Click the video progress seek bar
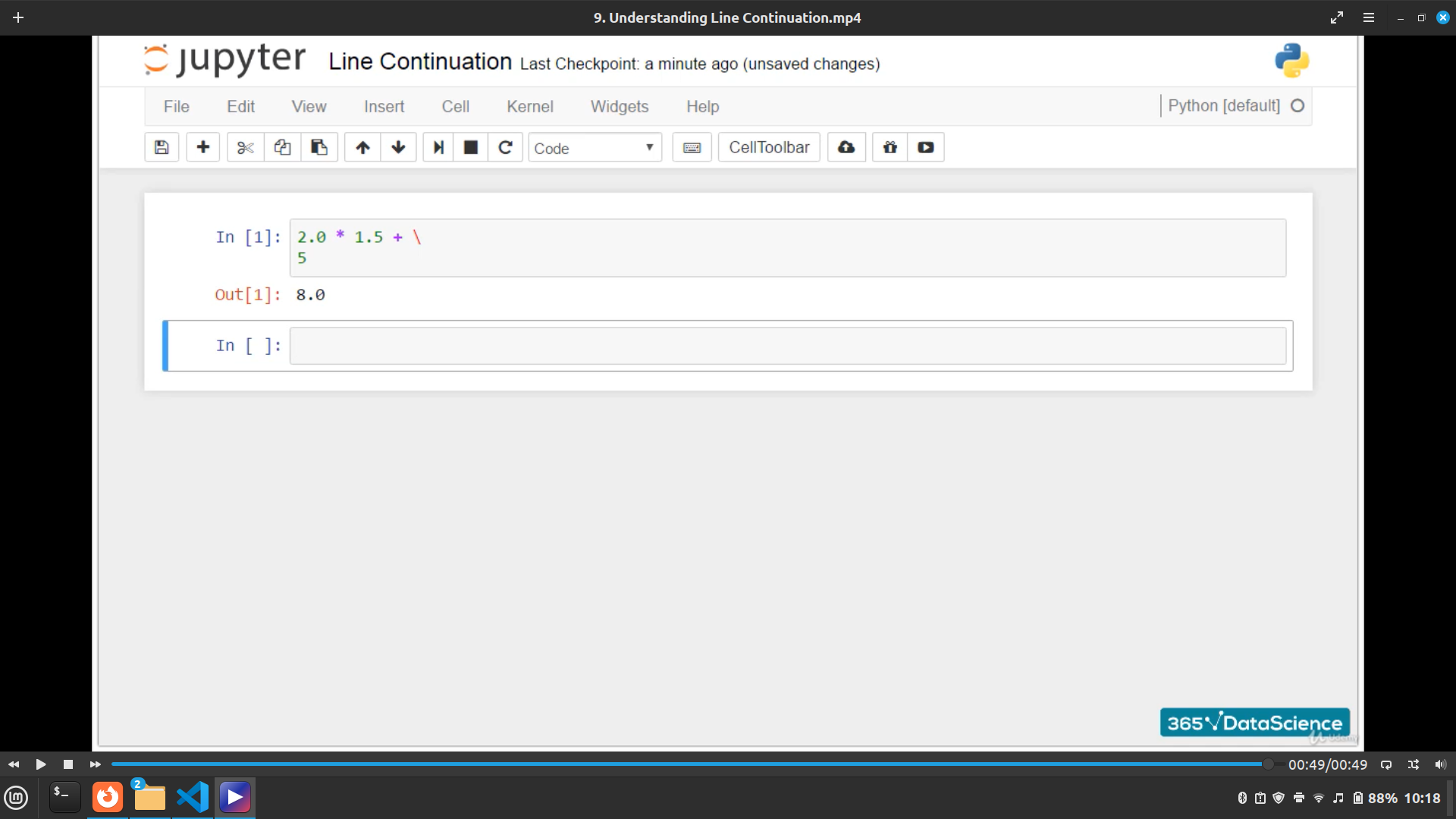 click(x=682, y=764)
